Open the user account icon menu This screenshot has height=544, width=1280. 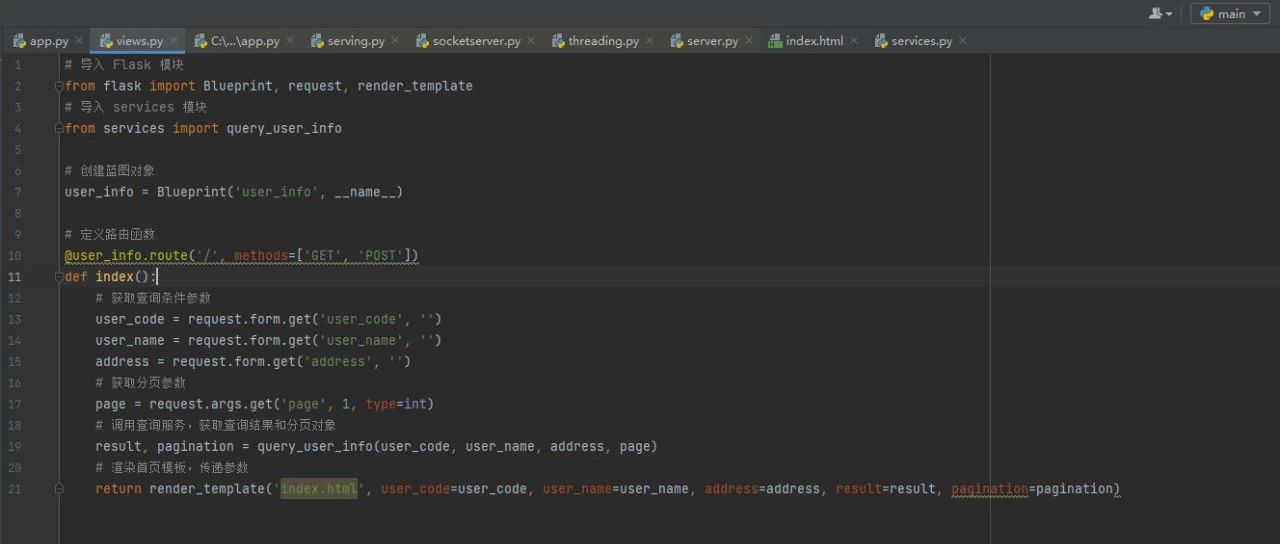(1161, 14)
